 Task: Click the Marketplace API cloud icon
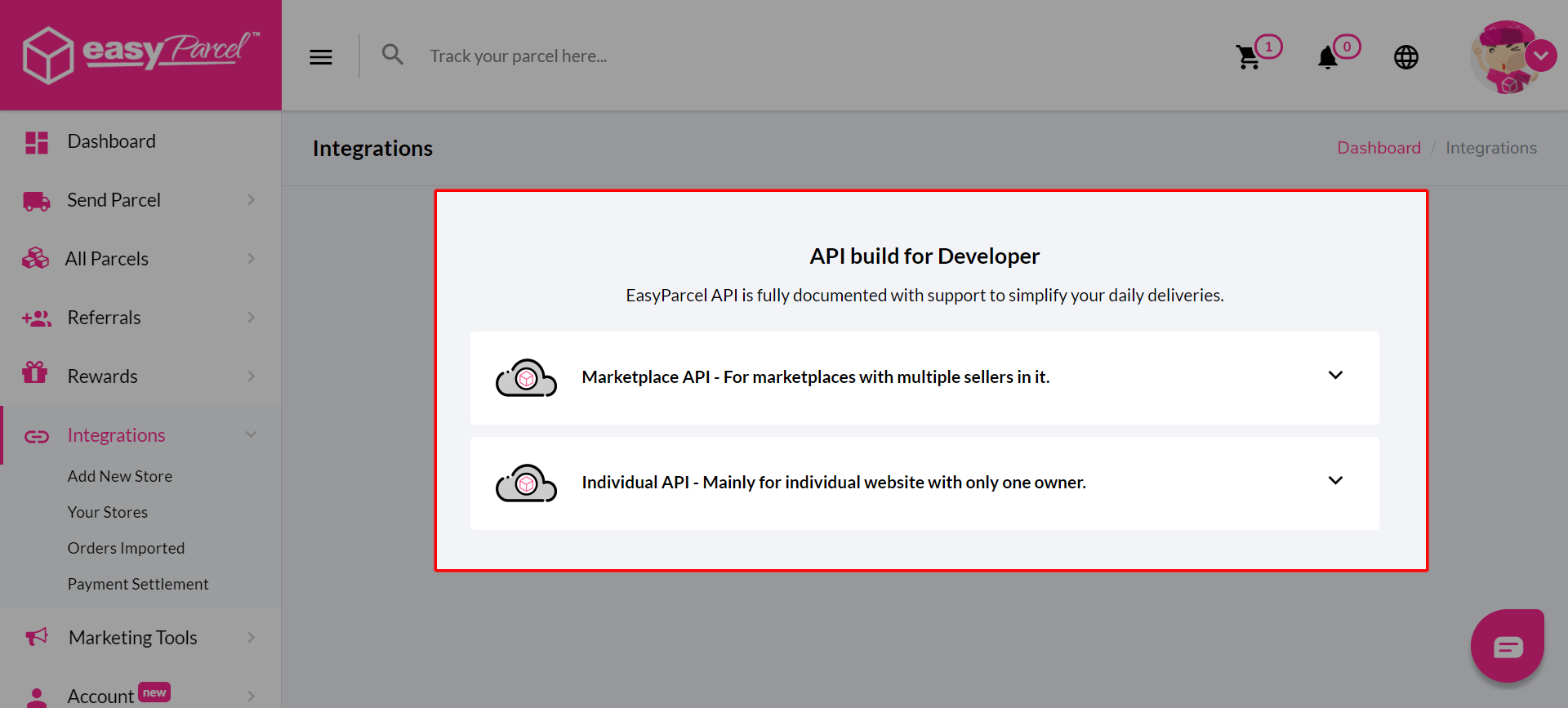526,378
